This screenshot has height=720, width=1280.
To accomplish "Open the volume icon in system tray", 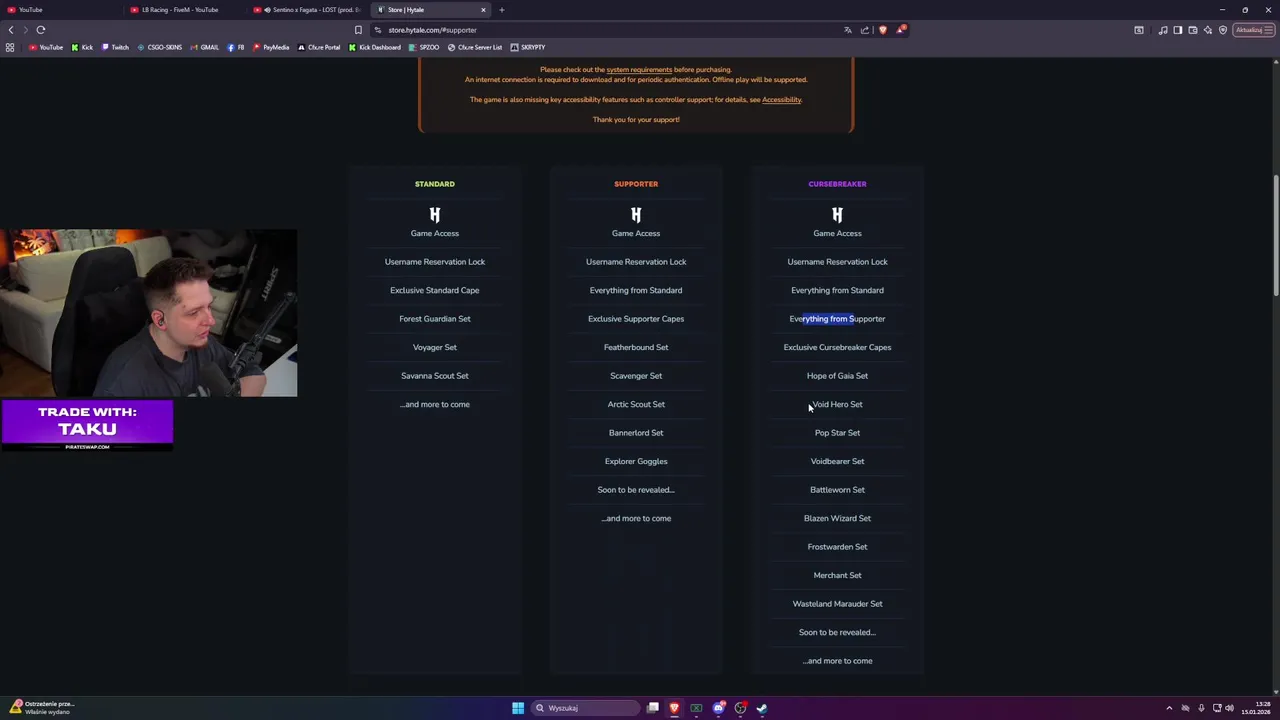I will (1229, 708).
